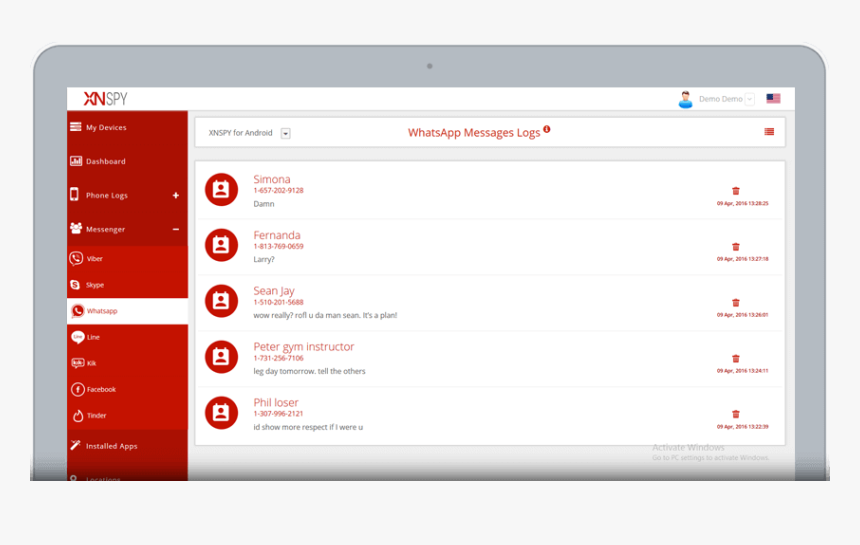Click the WhatsApp Messages Logs heading
Screen dimensions: 860x545
tap(474, 133)
